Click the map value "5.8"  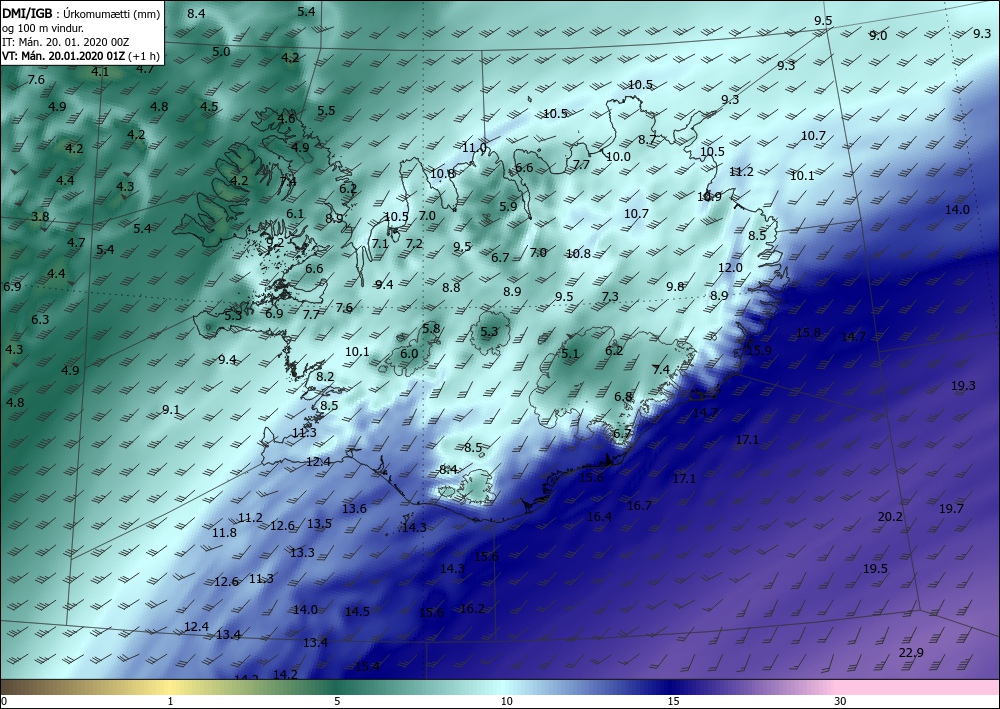coord(431,328)
